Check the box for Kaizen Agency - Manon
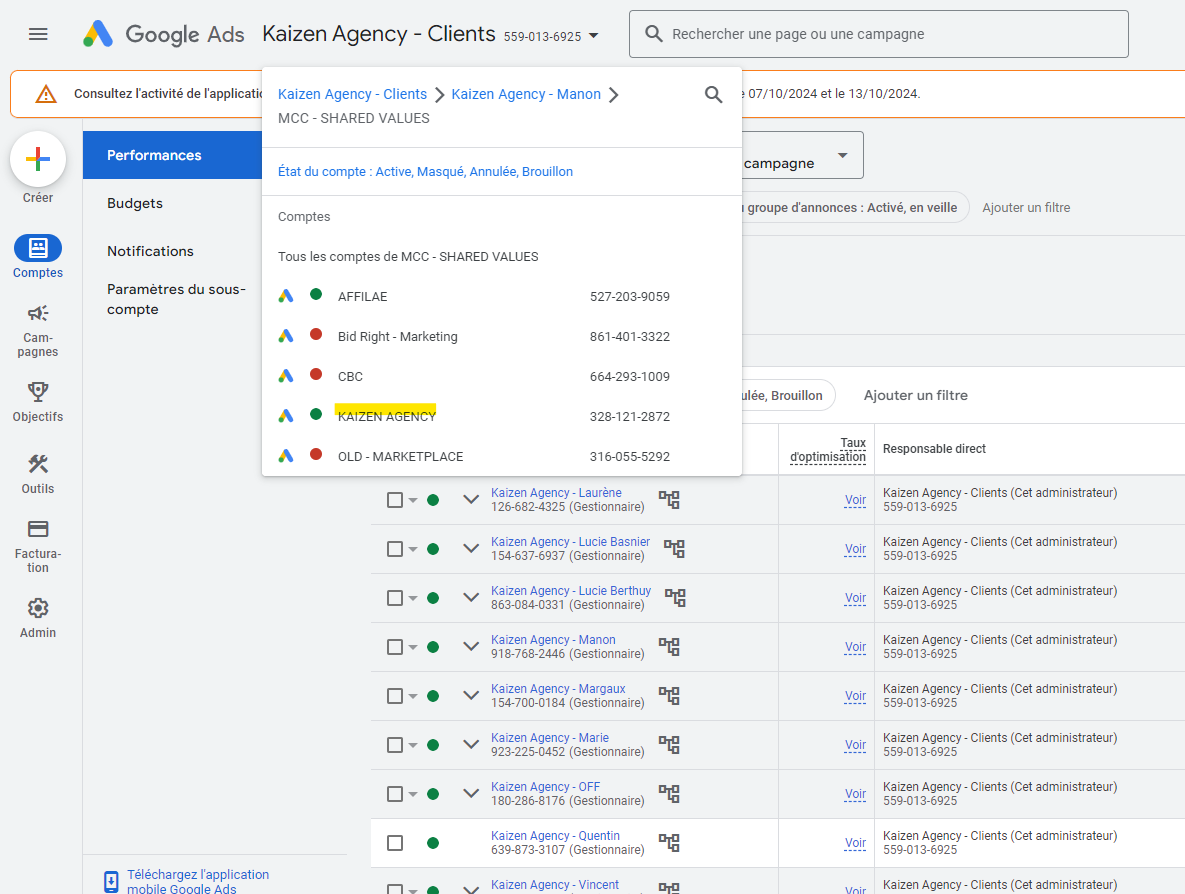 pos(394,647)
